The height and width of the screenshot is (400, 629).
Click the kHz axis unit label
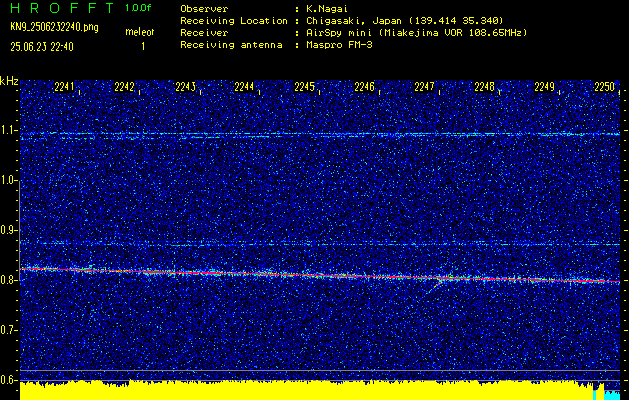click(x=9, y=81)
